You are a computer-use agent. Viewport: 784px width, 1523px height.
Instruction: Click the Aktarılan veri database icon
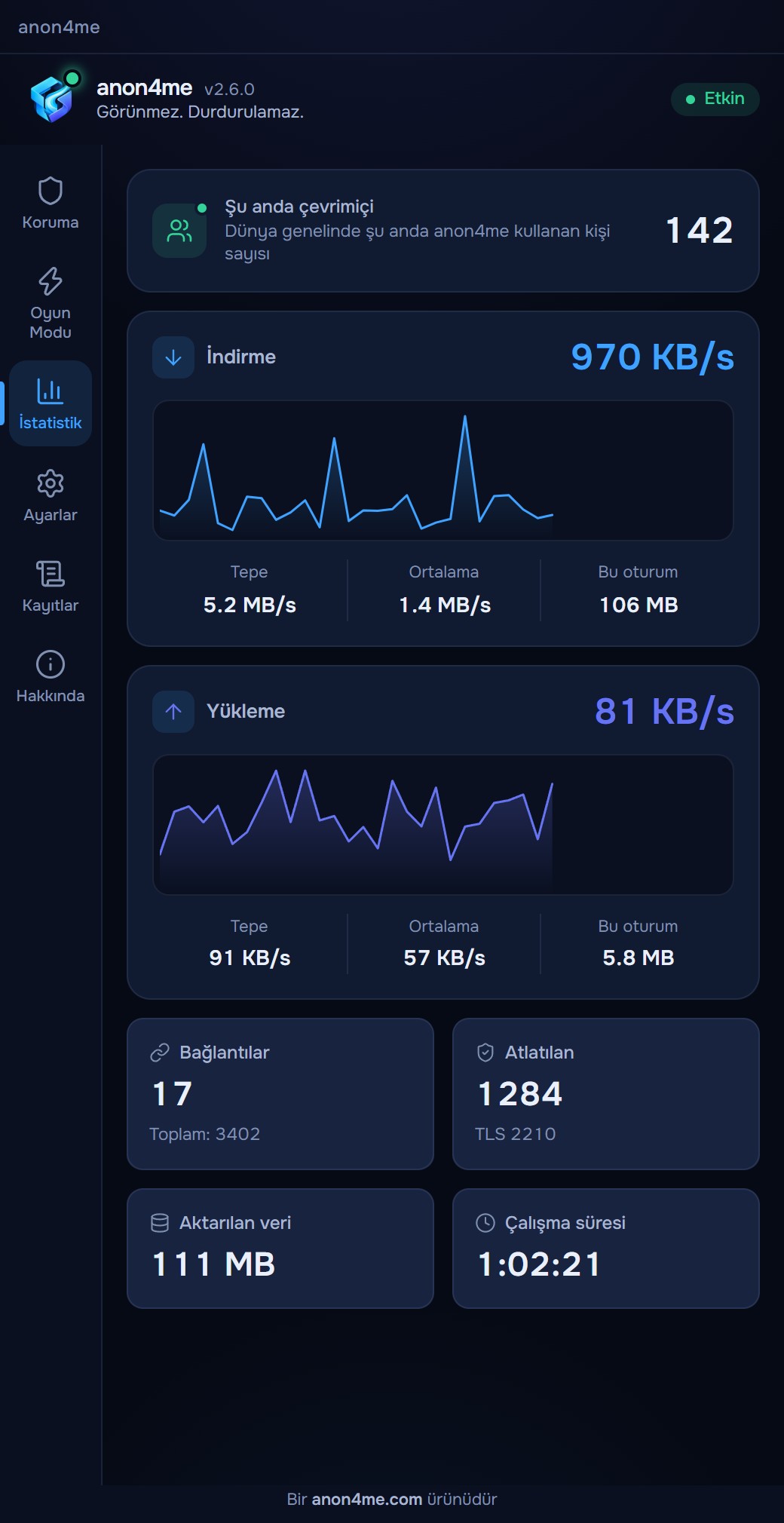coord(160,1223)
